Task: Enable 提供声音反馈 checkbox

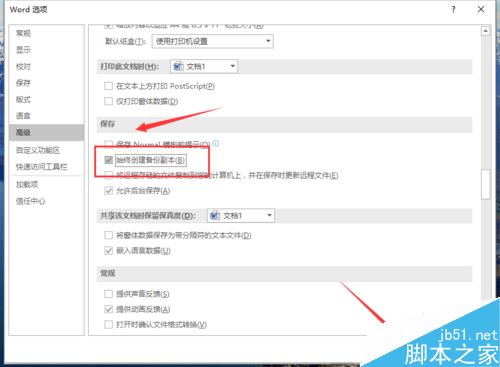Action: point(108,294)
